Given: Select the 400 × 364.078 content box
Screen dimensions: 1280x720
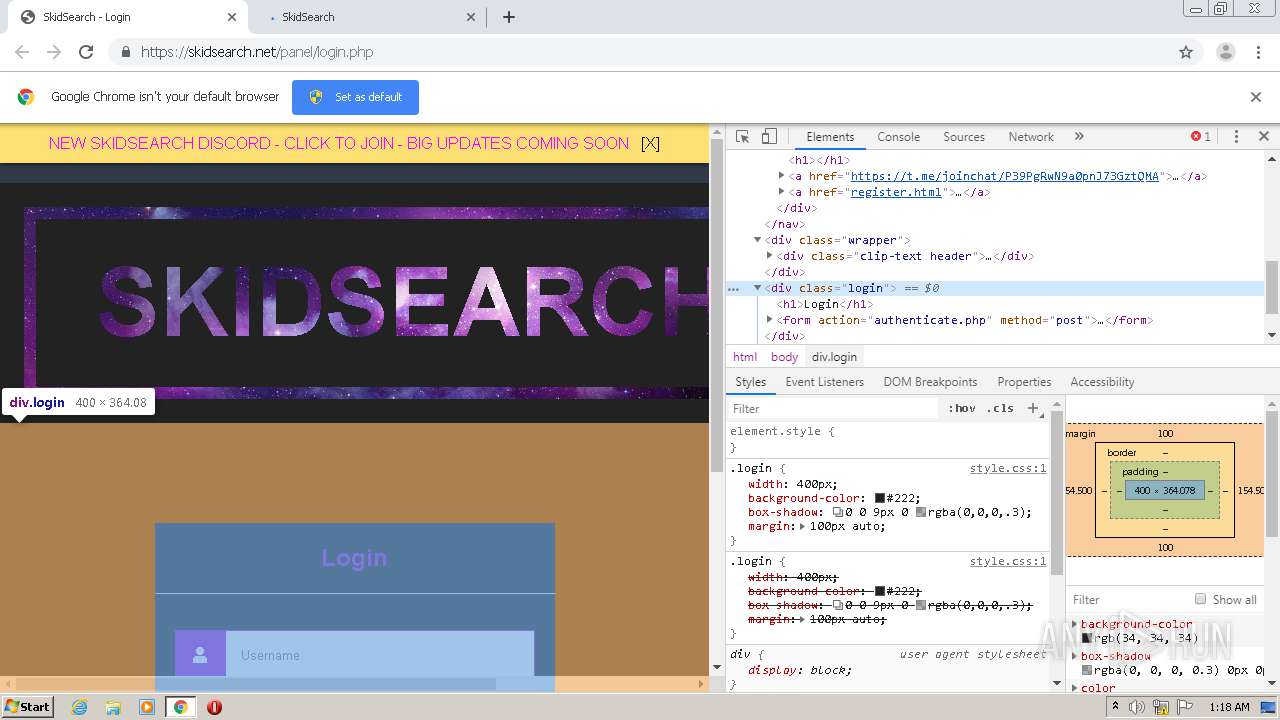Looking at the screenshot, I should [x=1164, y=490].
